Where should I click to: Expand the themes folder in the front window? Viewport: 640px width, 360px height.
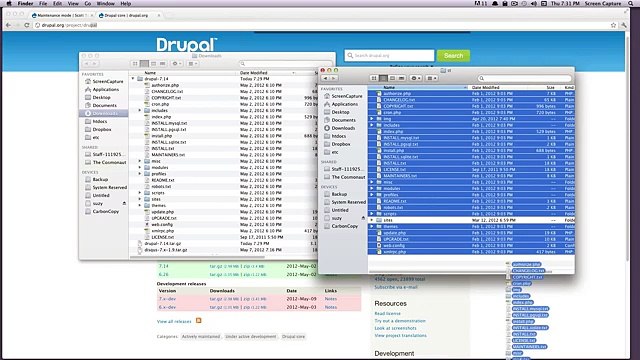pyautogui.click(x=372, y=226)
